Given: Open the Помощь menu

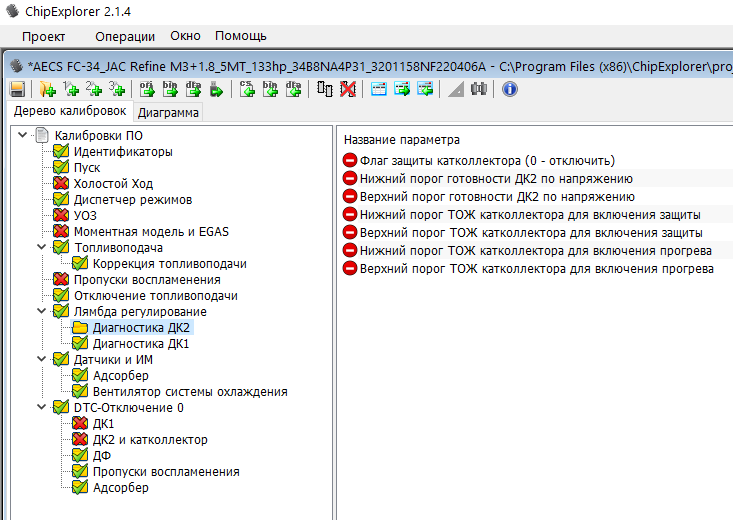Looking at the screenshot, I should (241, 36).
